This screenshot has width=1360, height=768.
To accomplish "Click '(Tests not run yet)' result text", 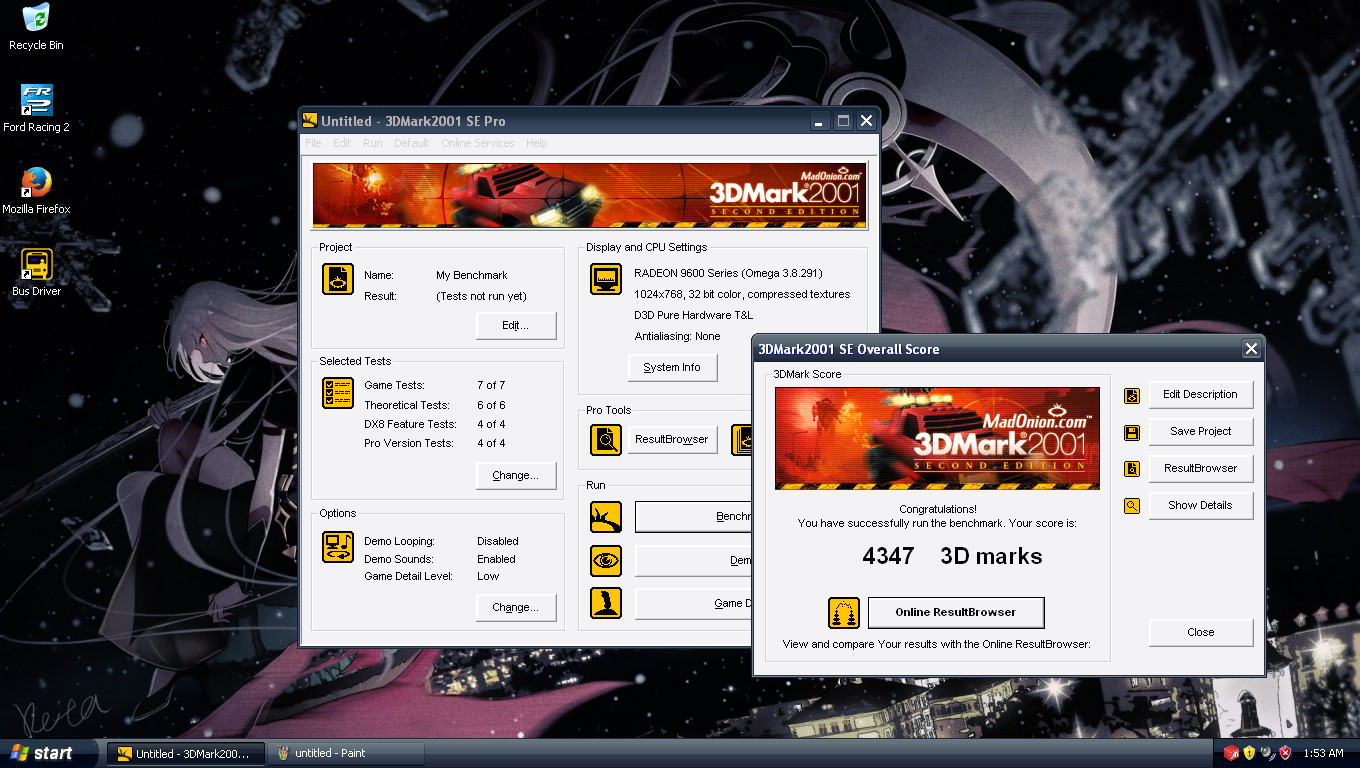I will [x=481, y=296].
